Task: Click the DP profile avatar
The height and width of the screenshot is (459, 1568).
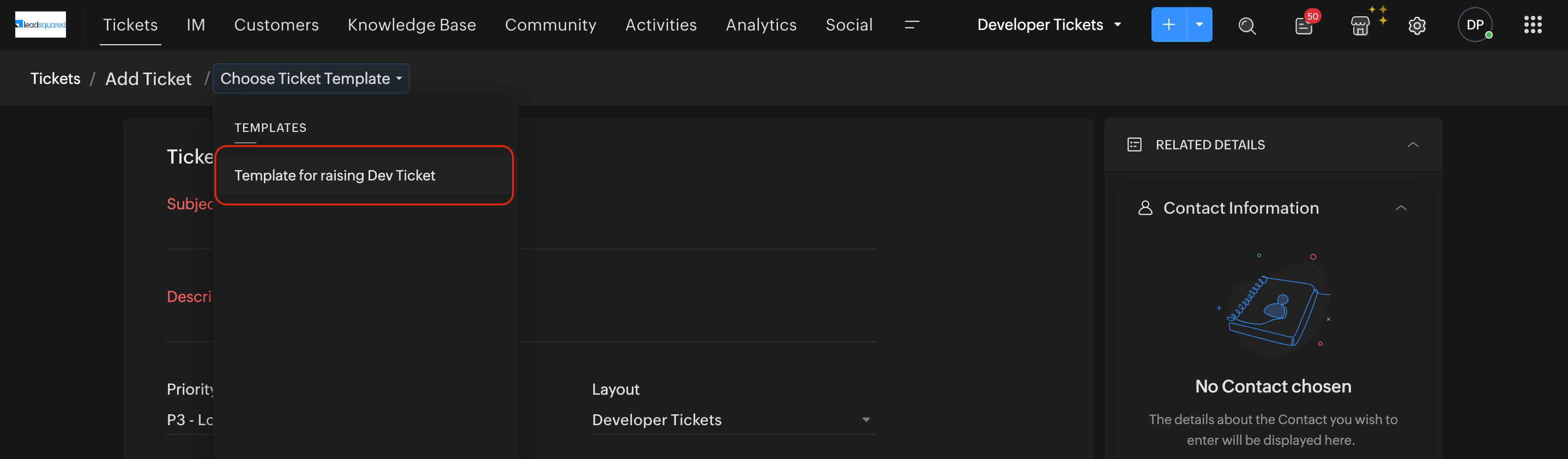Action: [1474, 25]
